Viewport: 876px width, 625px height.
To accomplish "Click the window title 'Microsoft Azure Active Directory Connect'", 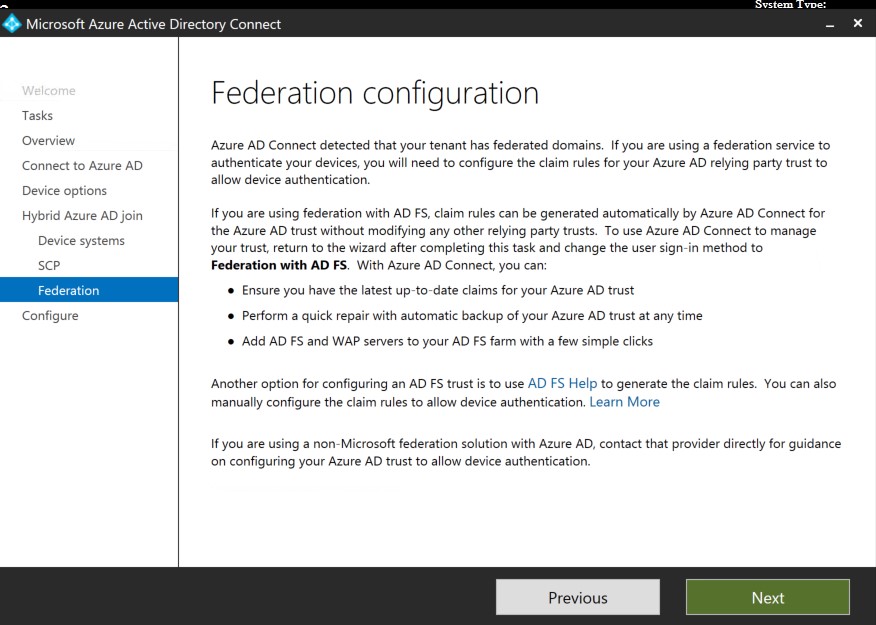I will click(153, 25).
